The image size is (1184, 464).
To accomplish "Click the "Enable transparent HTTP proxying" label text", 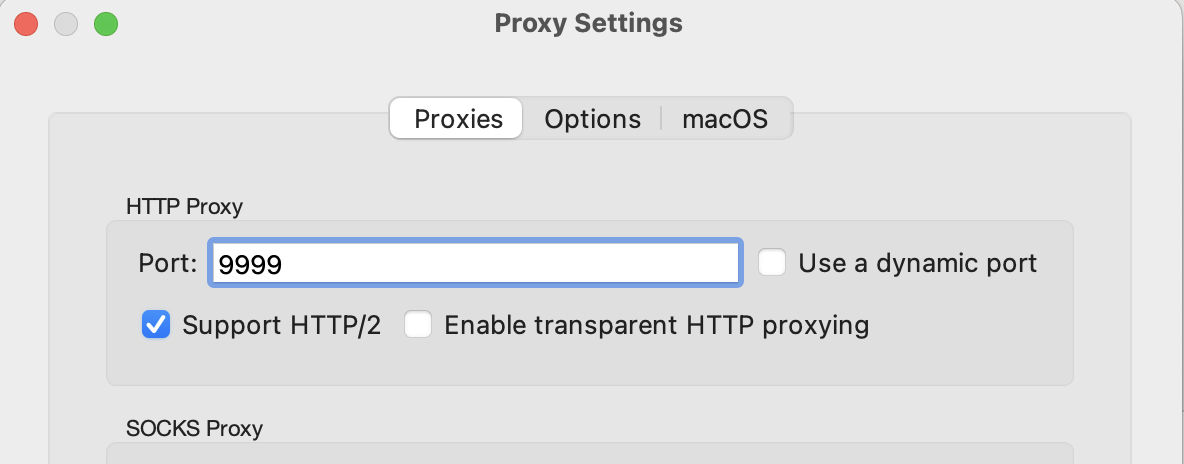I will [656, 325].
